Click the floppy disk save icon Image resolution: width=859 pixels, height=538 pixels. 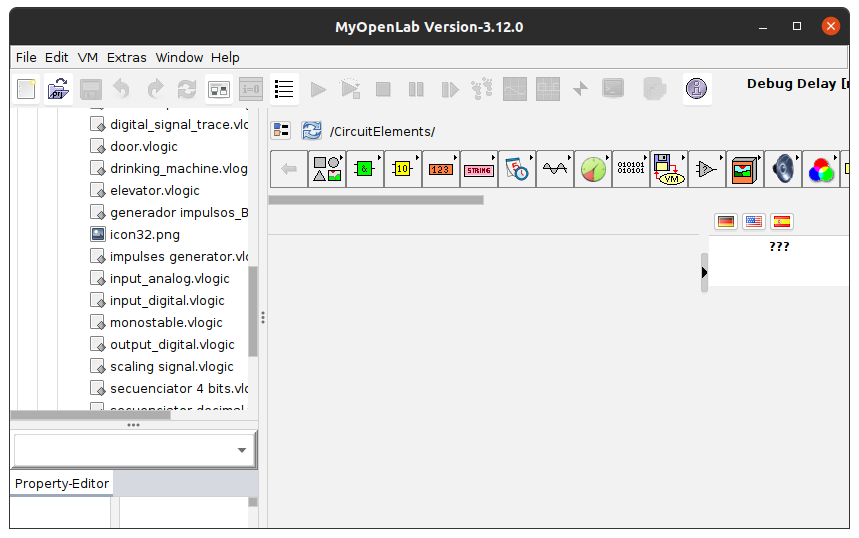(x=91, y=89)
